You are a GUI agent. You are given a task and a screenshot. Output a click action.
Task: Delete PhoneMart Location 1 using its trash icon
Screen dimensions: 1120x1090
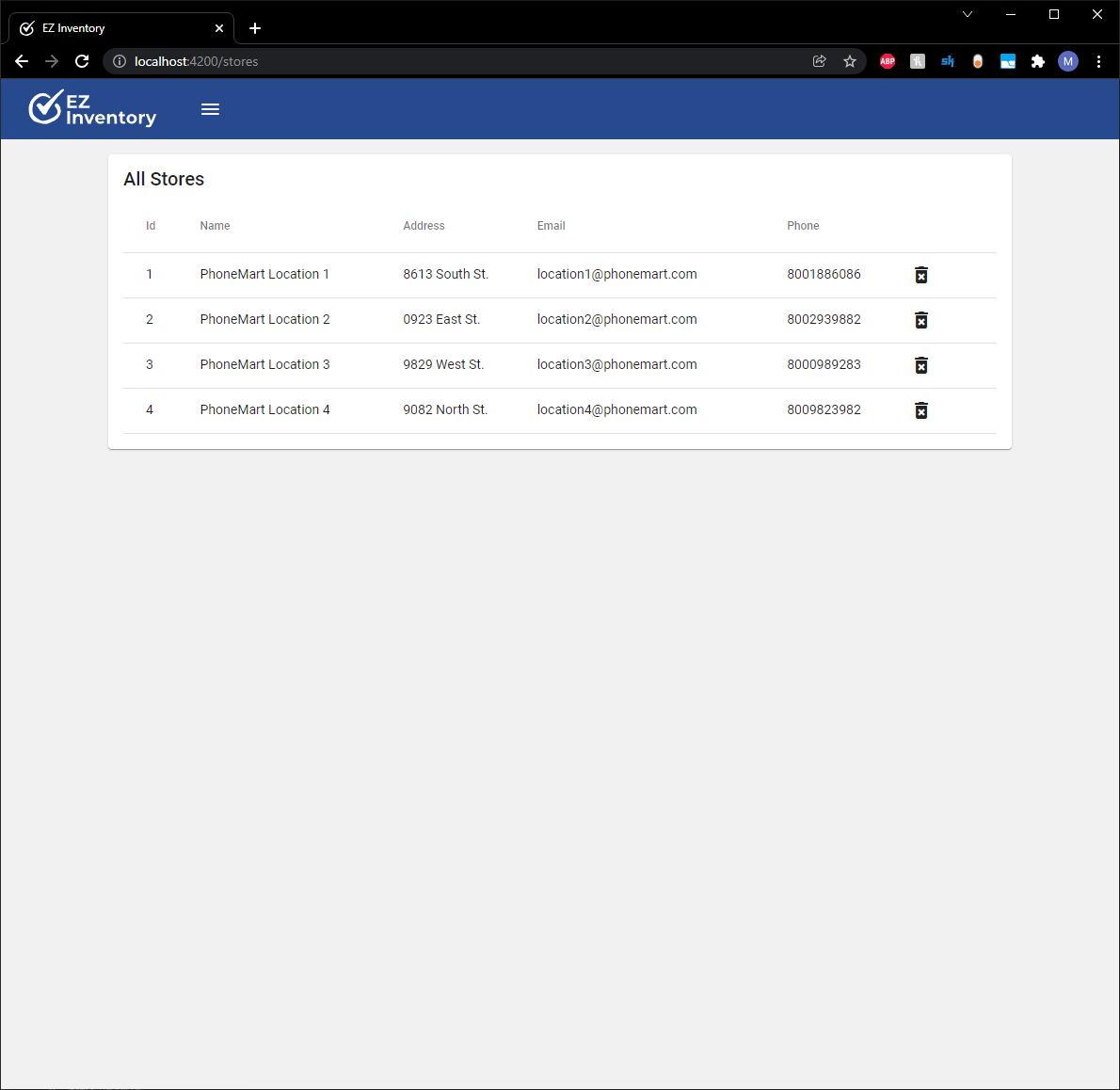tap(920, 275)
